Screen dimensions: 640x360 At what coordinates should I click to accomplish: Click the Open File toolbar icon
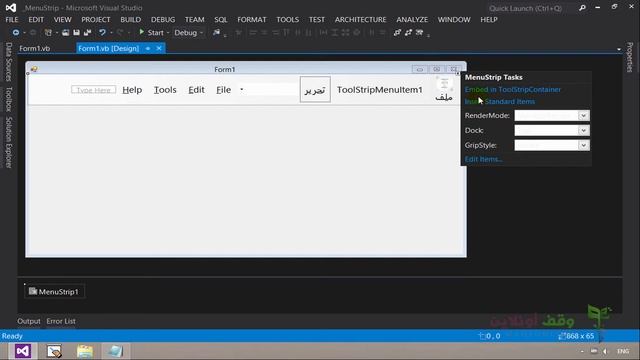tap(65, 33)
